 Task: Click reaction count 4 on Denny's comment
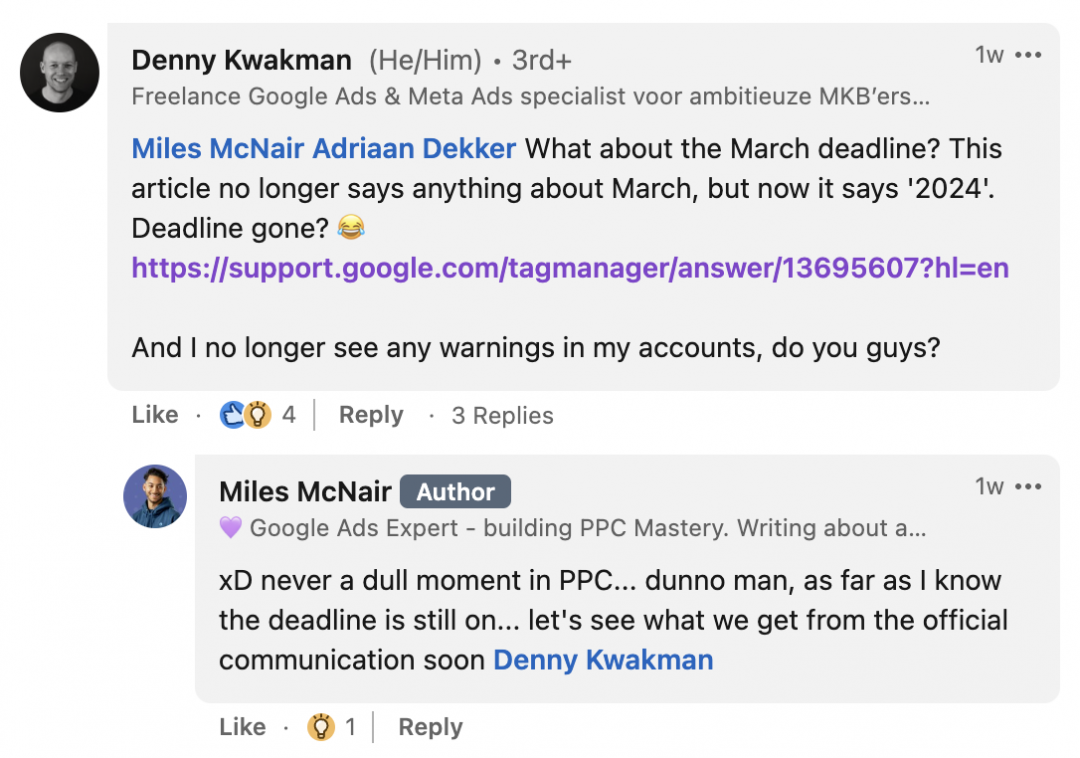(289, 414)
